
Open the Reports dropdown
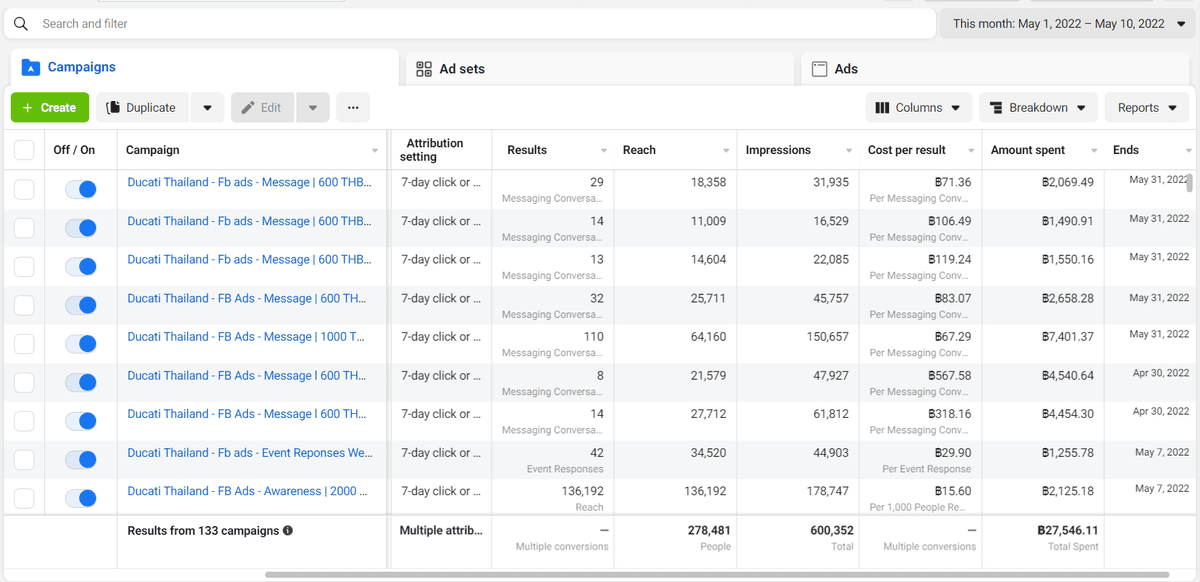pos(1147,108)
